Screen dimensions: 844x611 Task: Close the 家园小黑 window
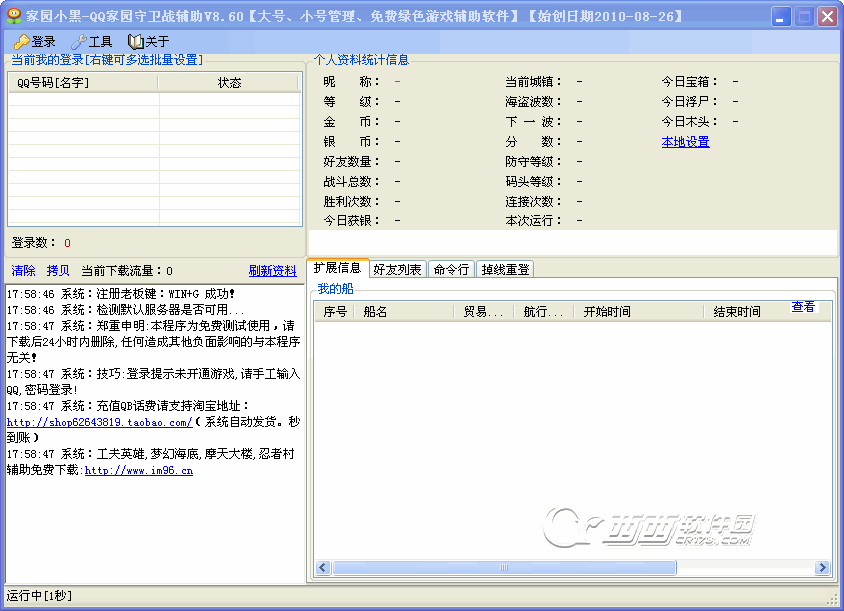pyautogui.click(x=827, y=16)
